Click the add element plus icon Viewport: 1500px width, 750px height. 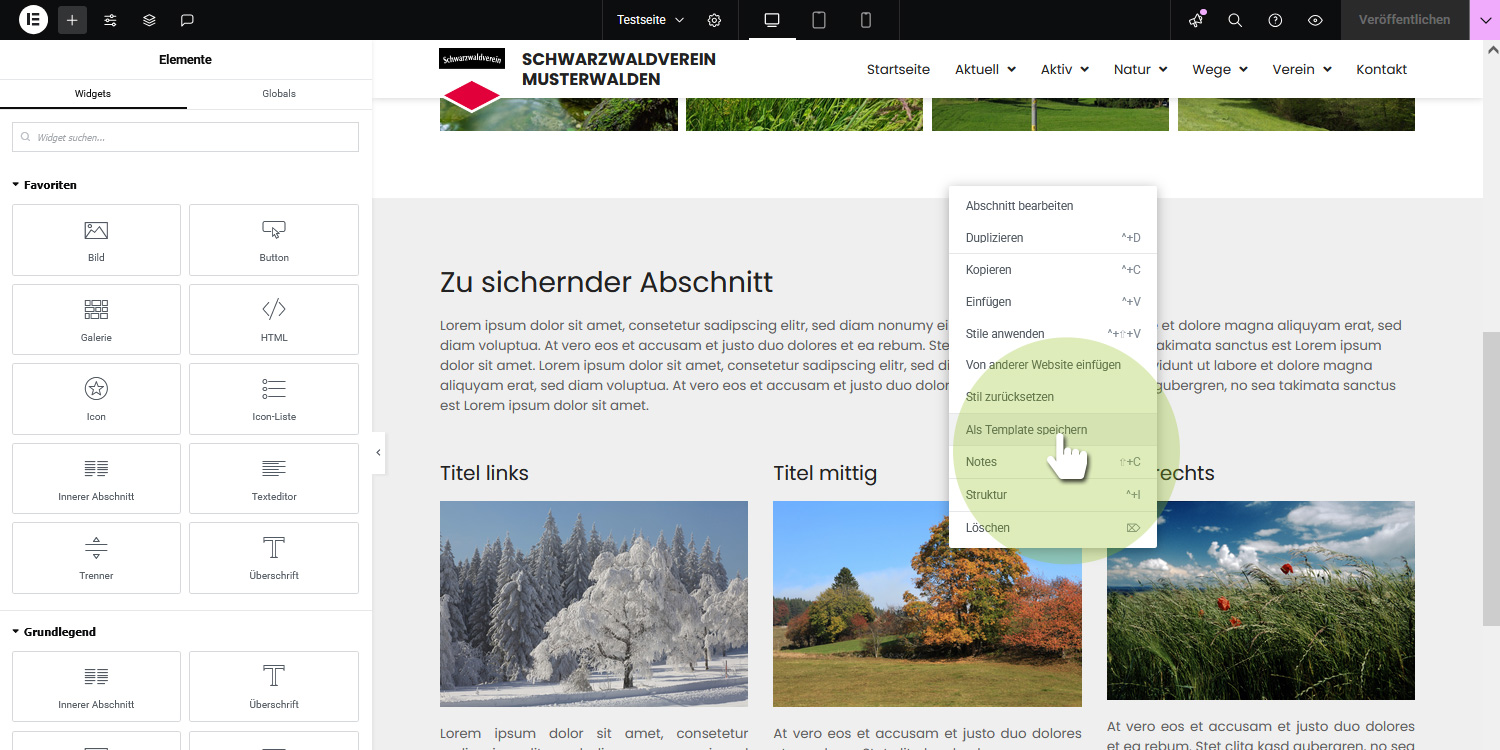pyautogui.click(x=72, y=20)
